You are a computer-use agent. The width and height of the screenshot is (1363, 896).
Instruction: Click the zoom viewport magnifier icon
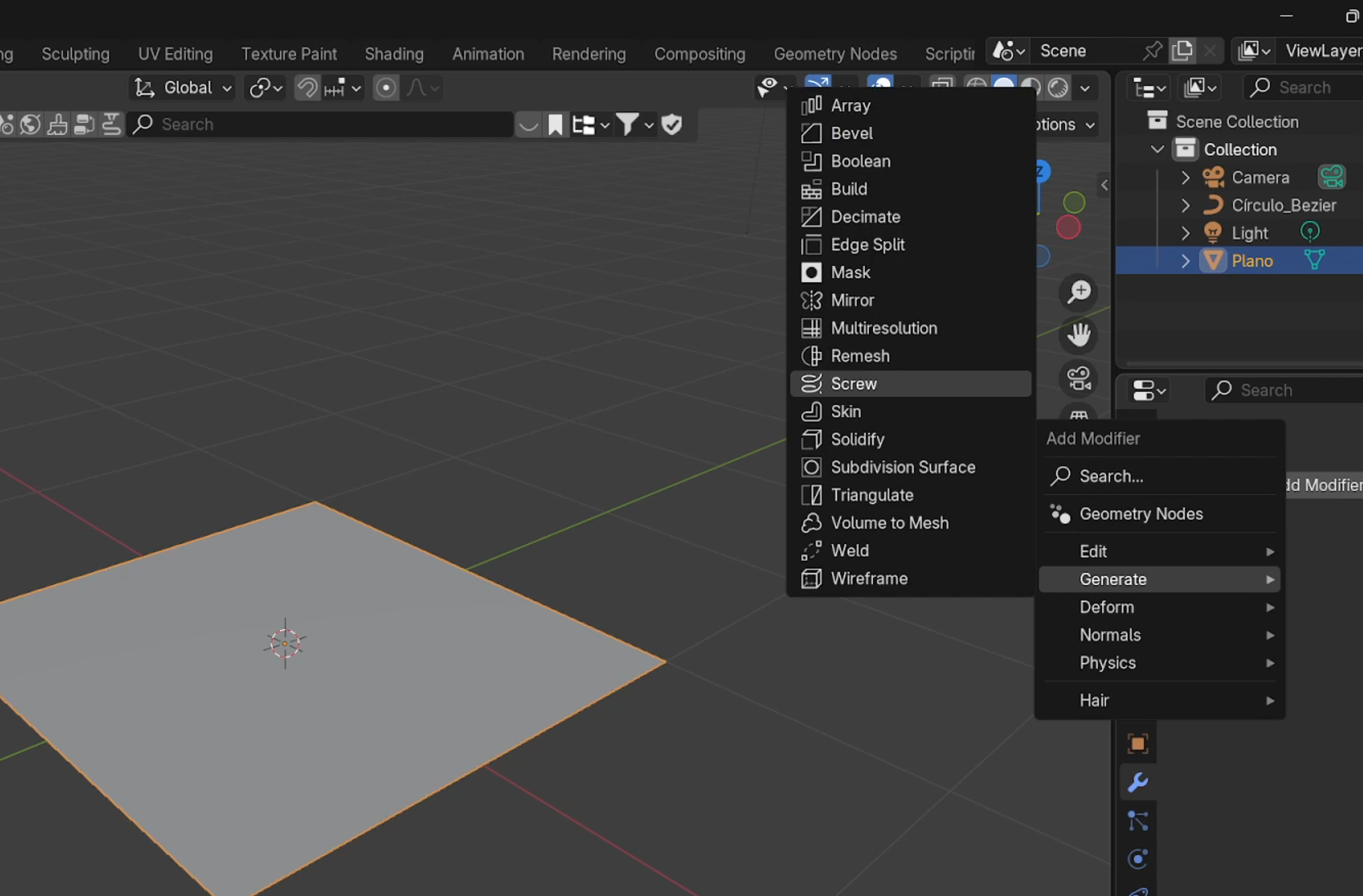click(x=1079, y=292)
